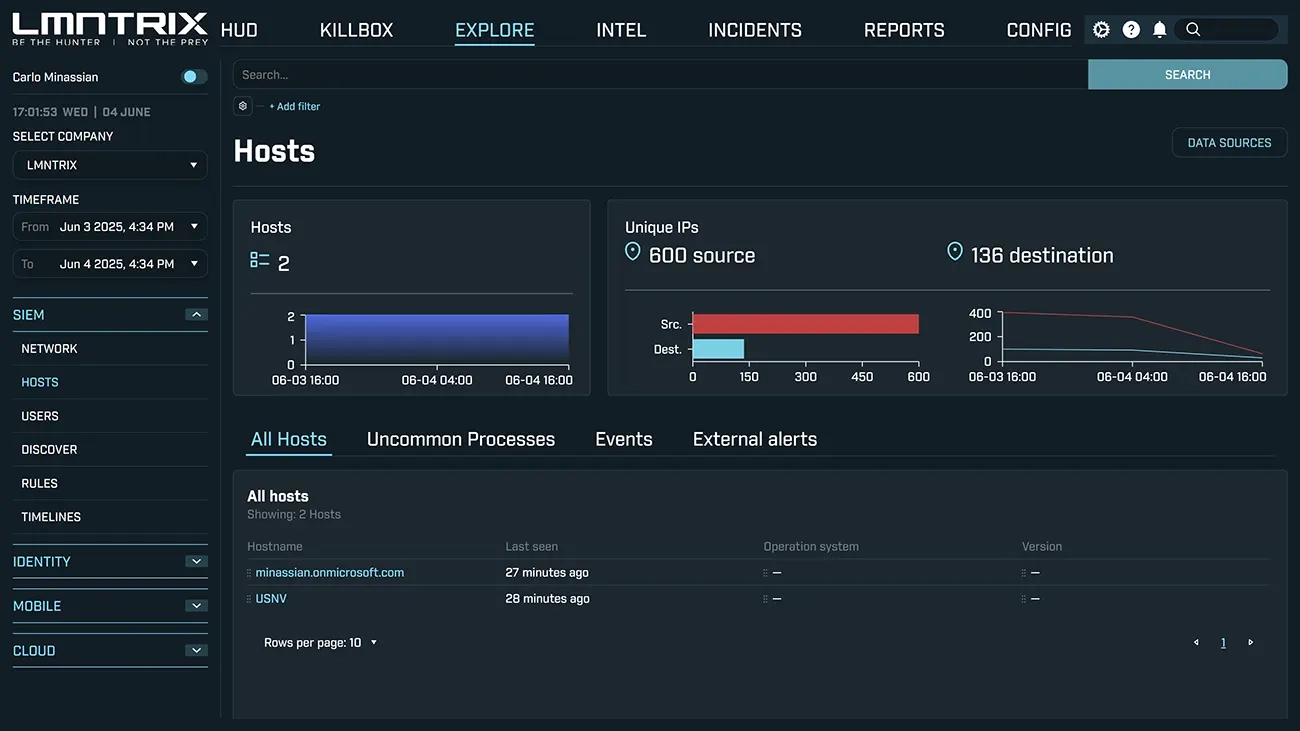
Task: Click the Last seen column header
Action: click(x=532, y=547)
